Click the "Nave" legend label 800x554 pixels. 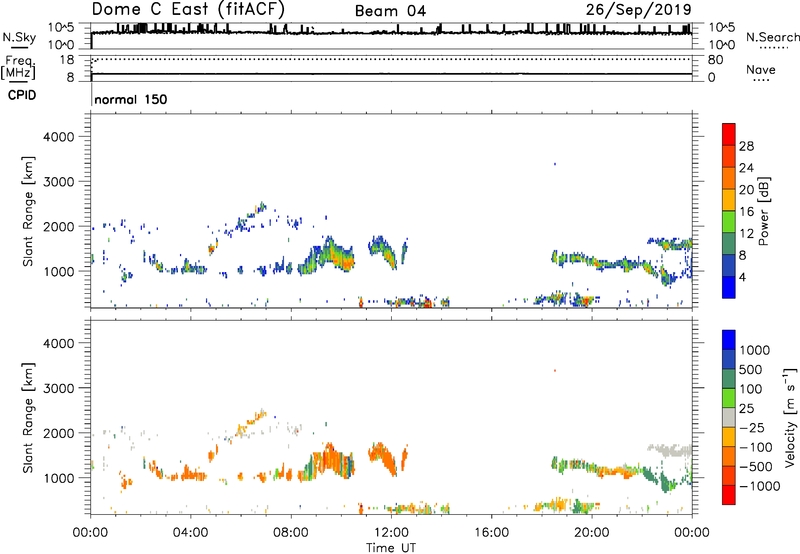761,69
